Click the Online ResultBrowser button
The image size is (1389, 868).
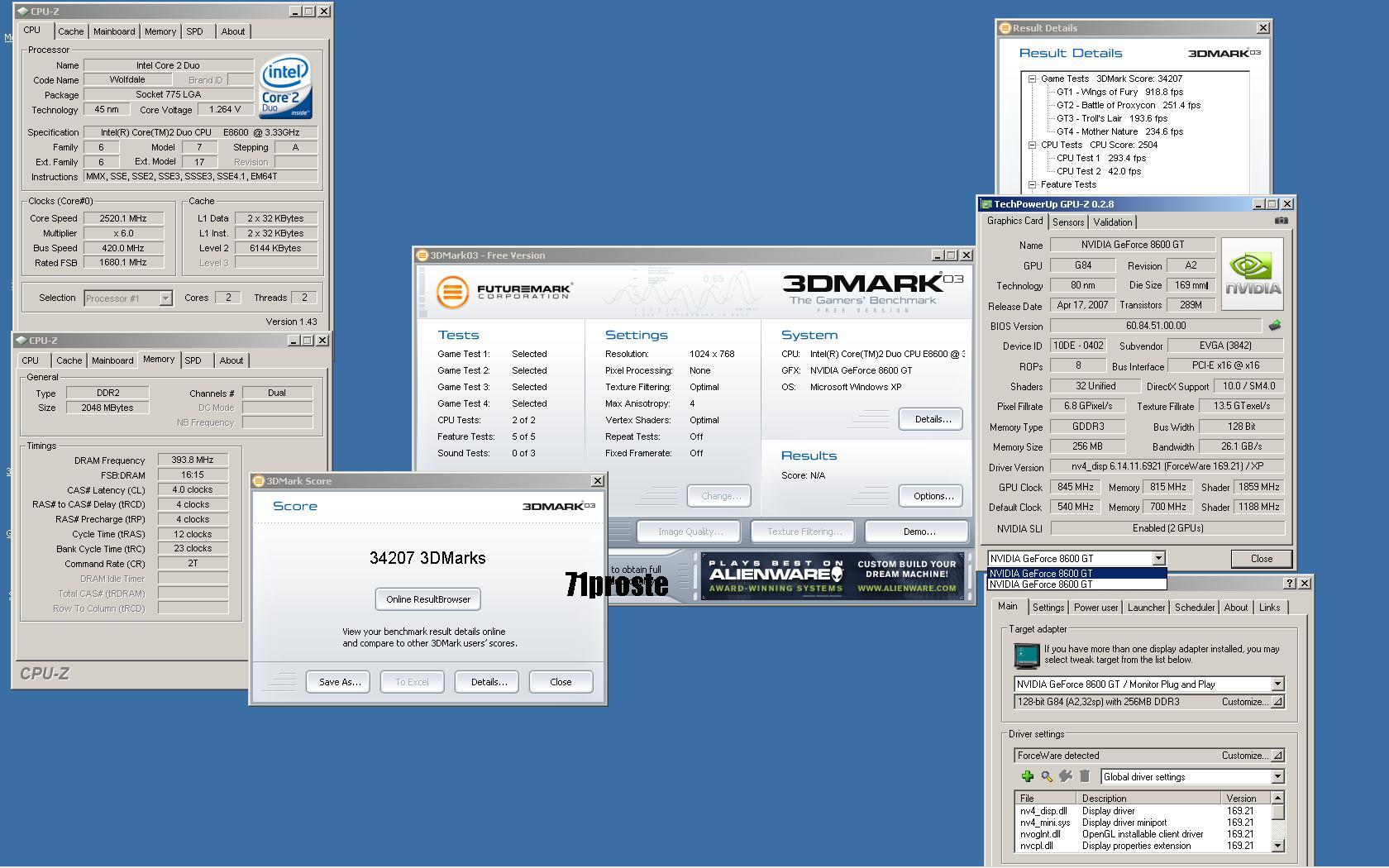tap(428, 599)
